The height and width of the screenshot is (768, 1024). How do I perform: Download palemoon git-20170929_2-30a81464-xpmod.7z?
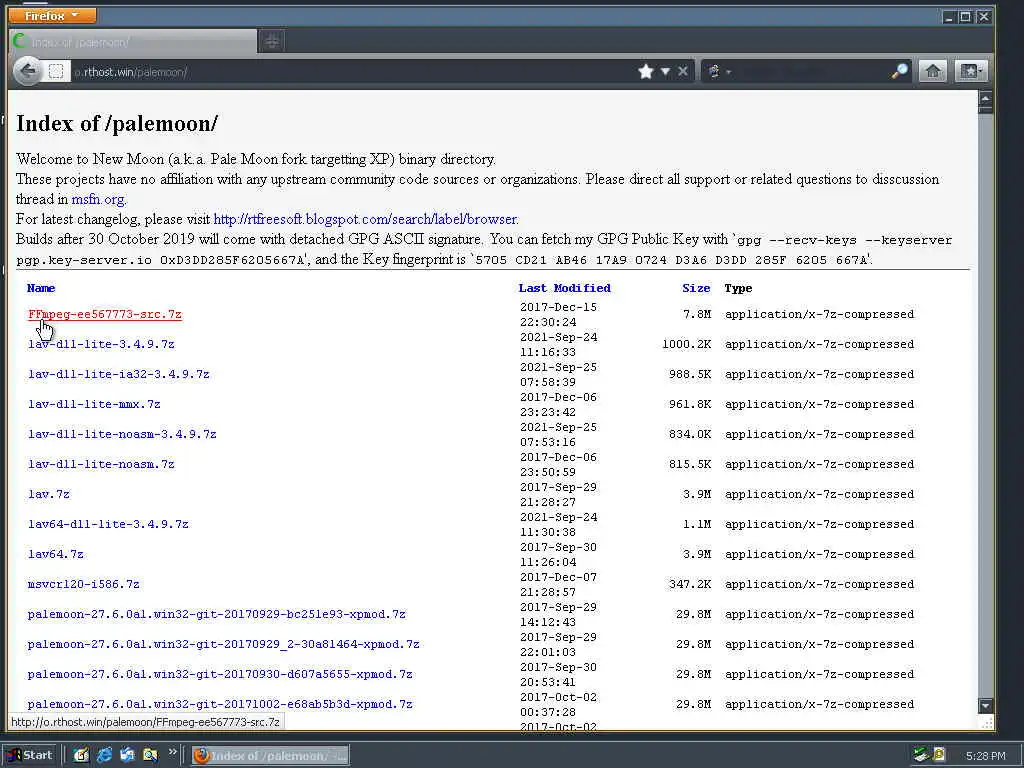click(x=223, y=645)
